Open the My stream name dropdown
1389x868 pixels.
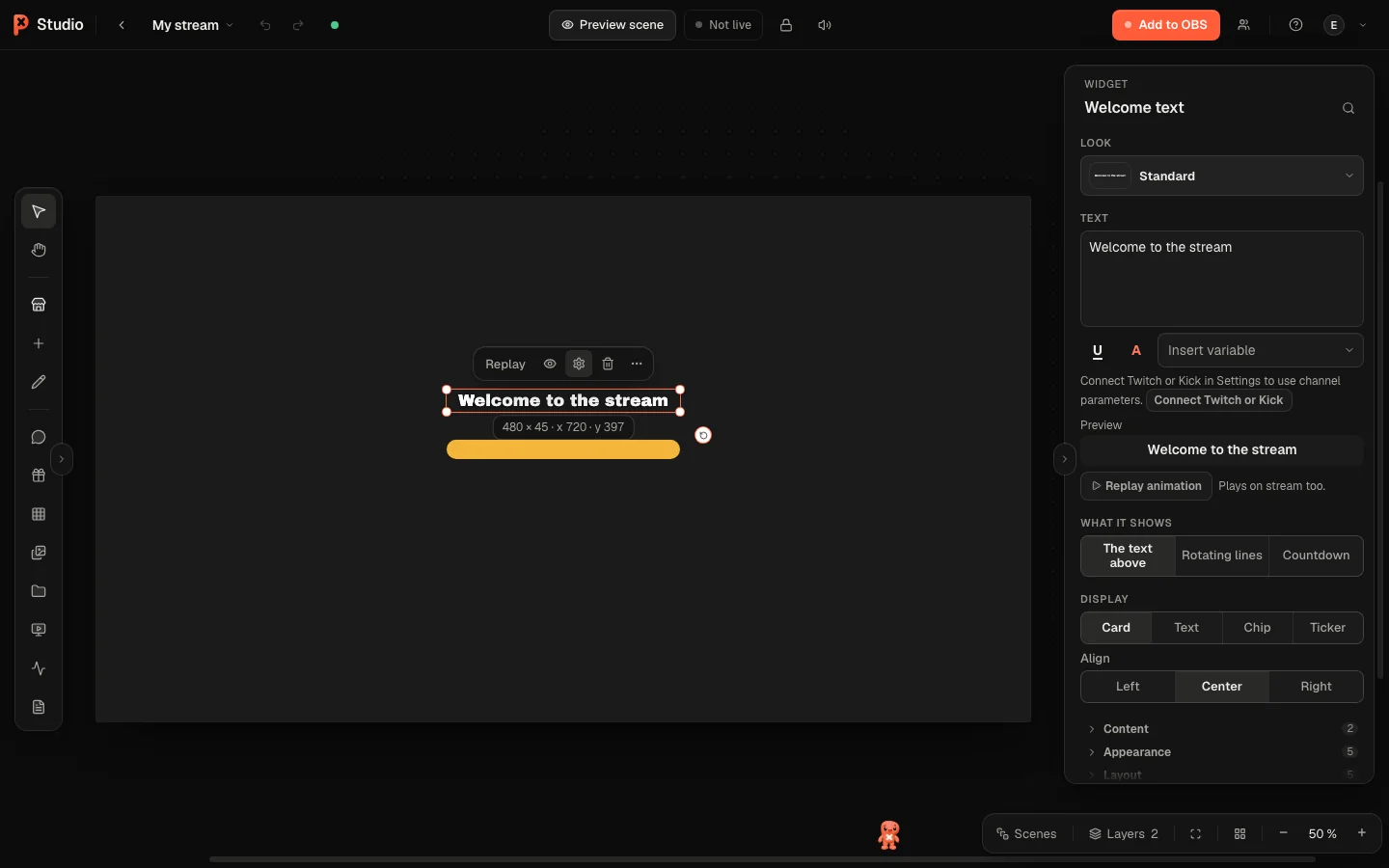point(193,25)
